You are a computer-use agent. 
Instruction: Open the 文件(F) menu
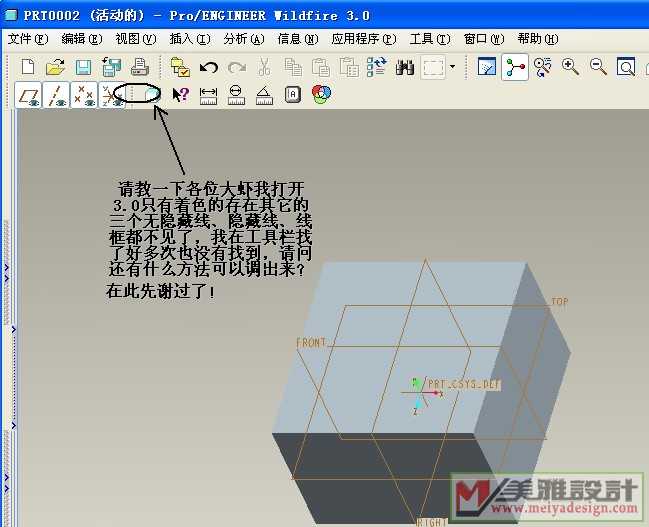(x=28, y=39)
